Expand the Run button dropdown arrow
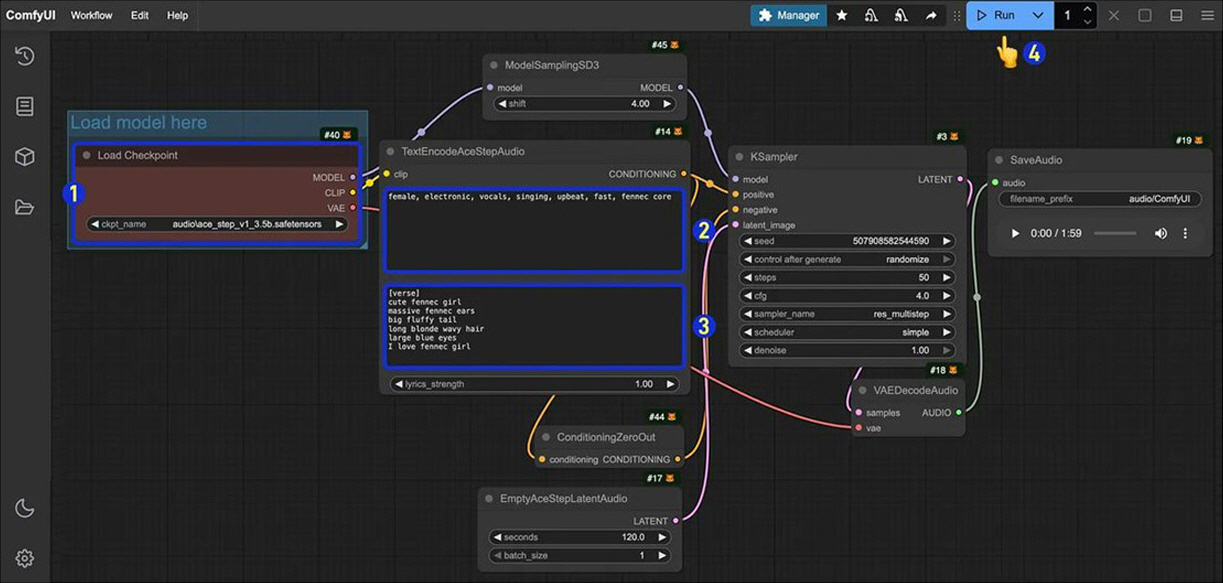Image resolution: width=1223 pixels, height=583 pixels. (x=1038, y=15)
